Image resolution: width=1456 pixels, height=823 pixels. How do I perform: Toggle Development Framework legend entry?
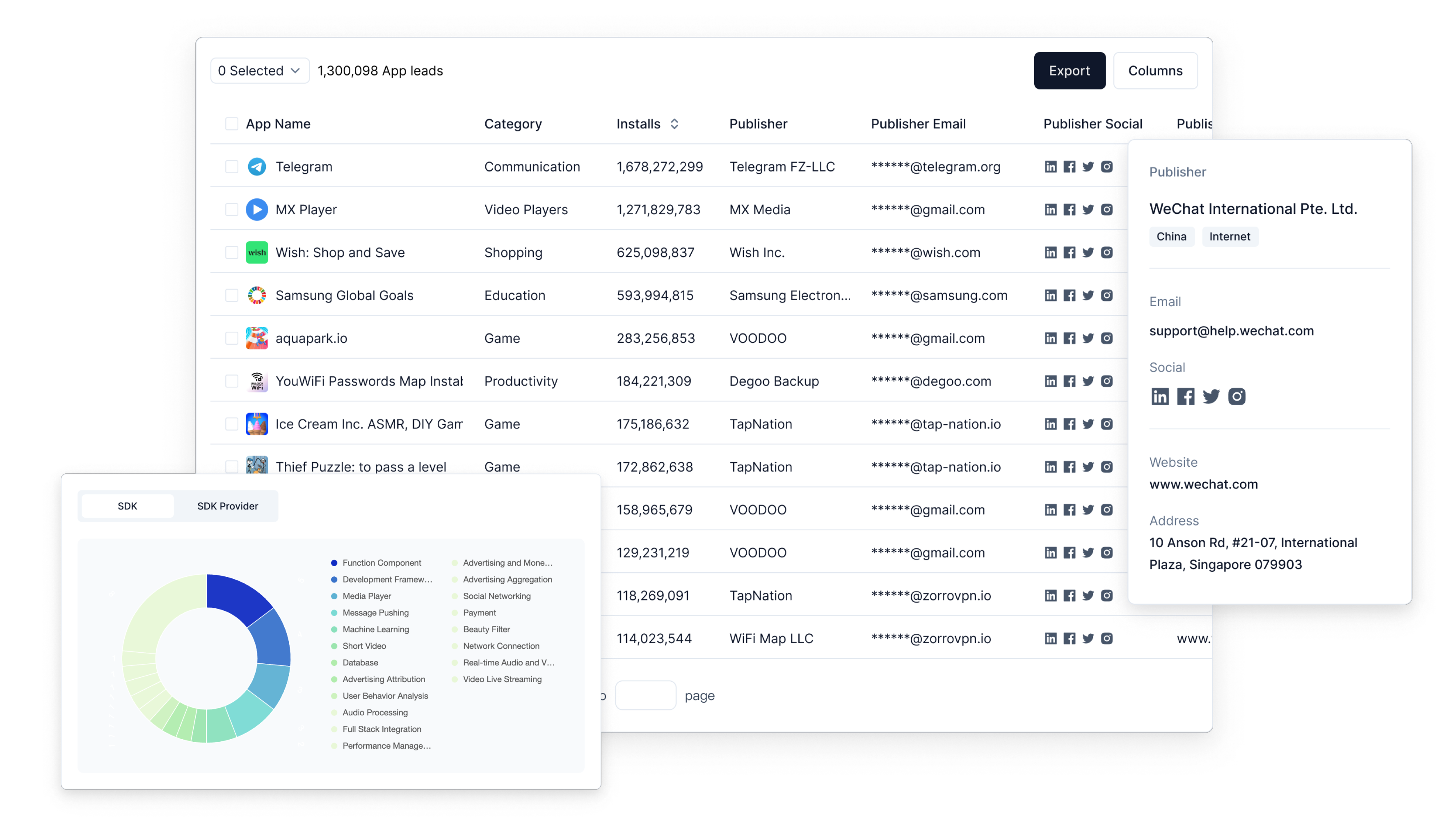[382, 580]
